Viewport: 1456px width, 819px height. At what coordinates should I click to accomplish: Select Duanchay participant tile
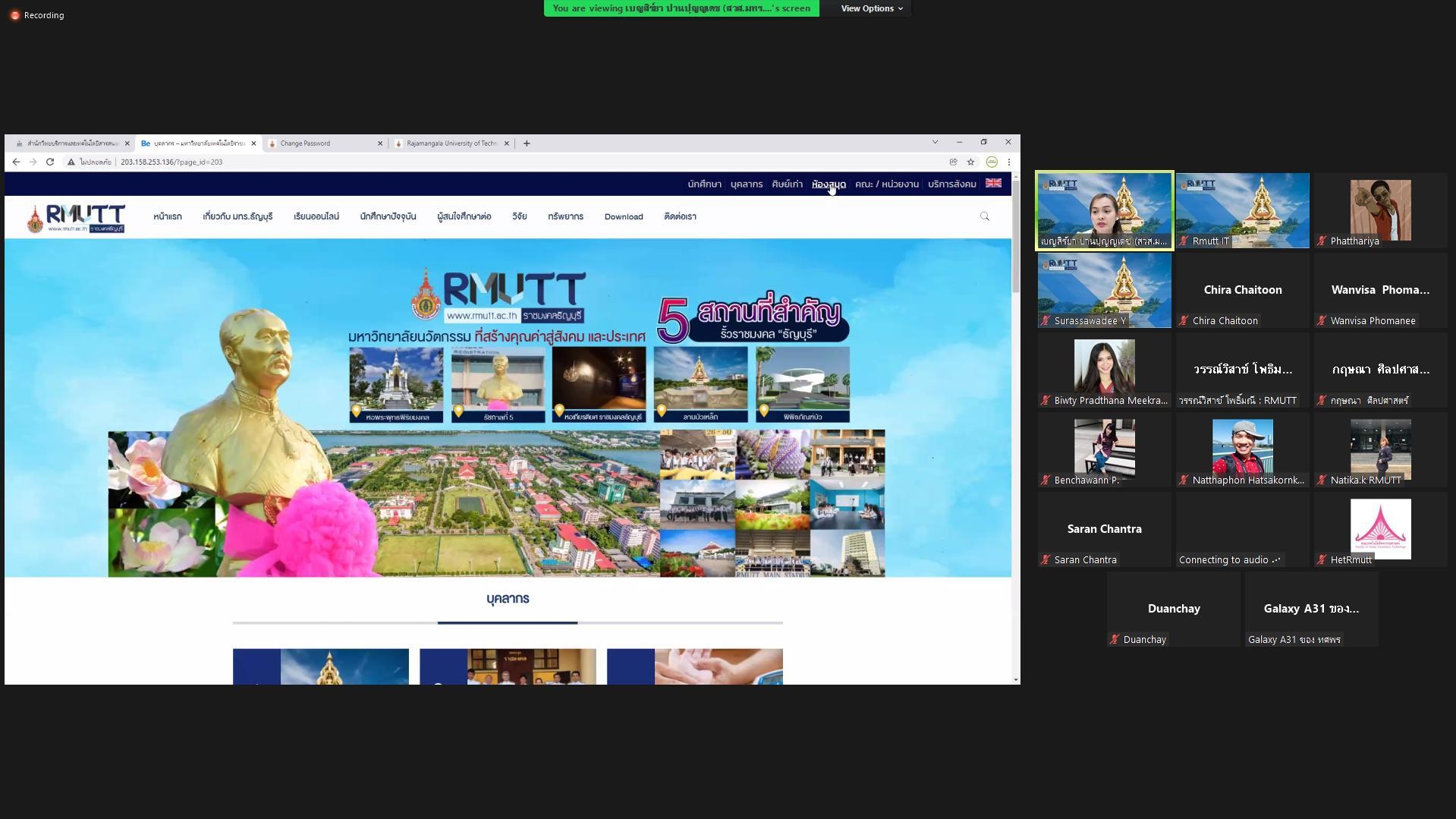(x=1174, y=609)
